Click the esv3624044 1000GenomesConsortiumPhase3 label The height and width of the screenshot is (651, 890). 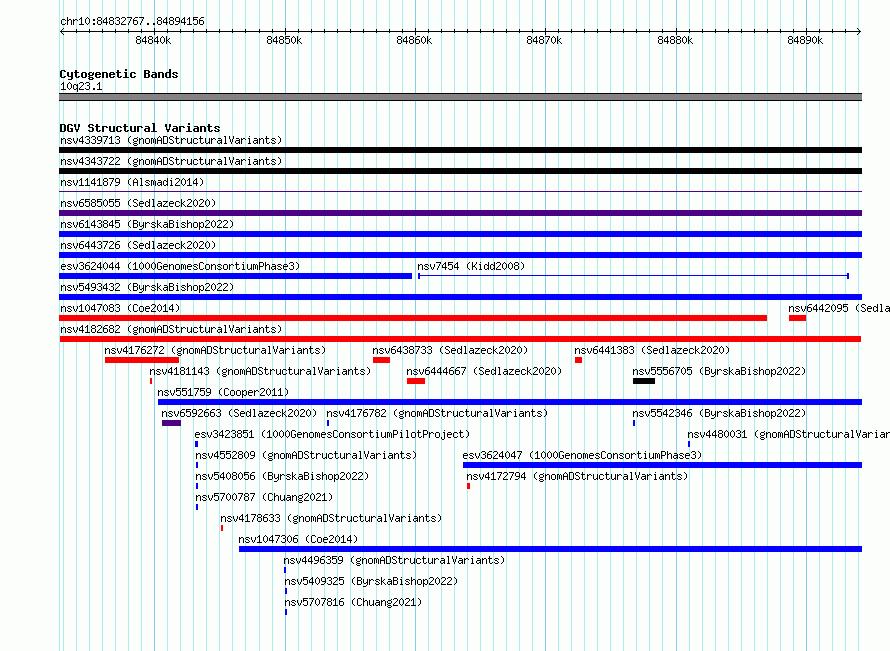pos(180,266)
